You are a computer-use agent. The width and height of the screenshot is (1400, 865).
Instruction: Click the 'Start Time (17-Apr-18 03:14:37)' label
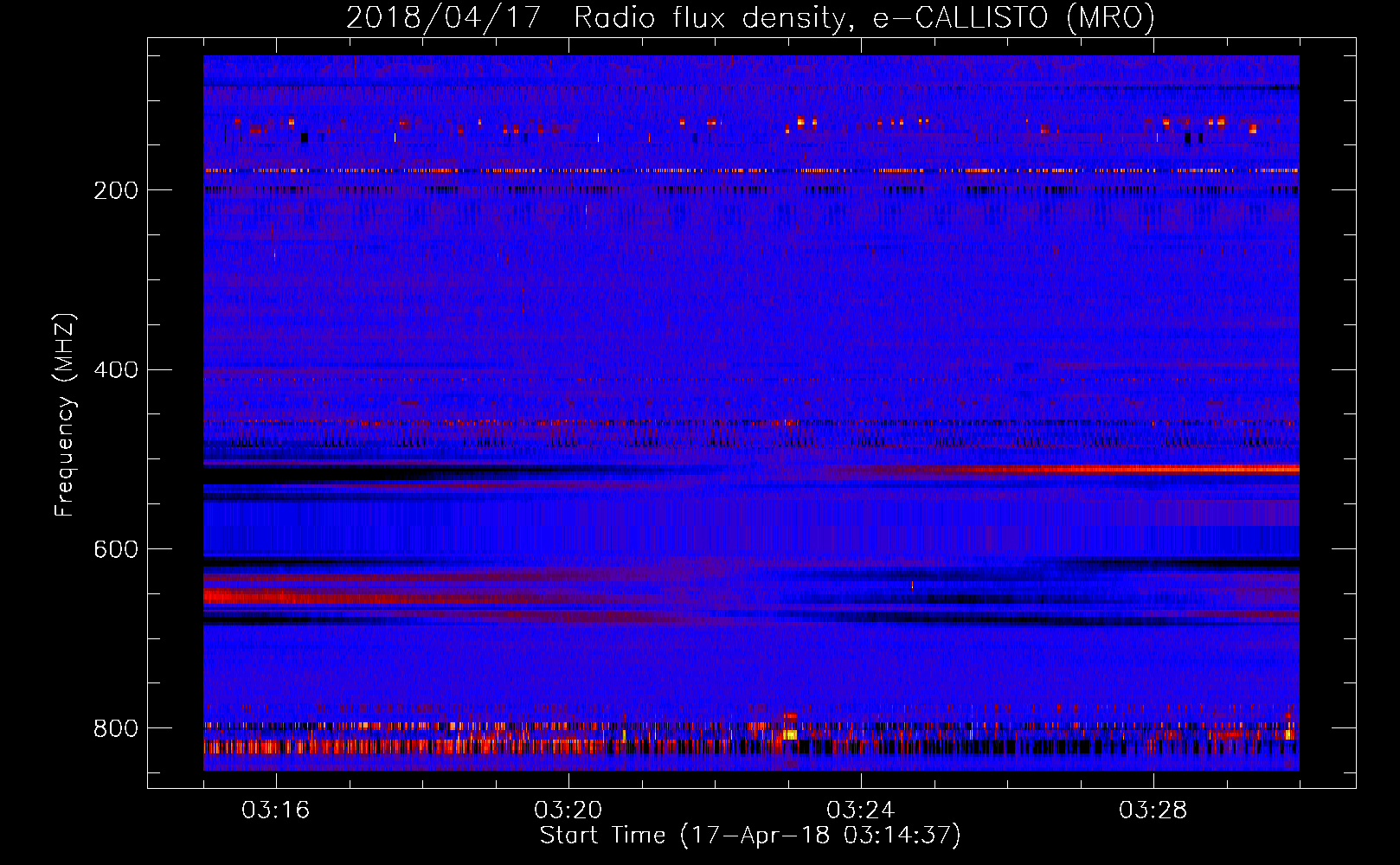click(750, 836)
